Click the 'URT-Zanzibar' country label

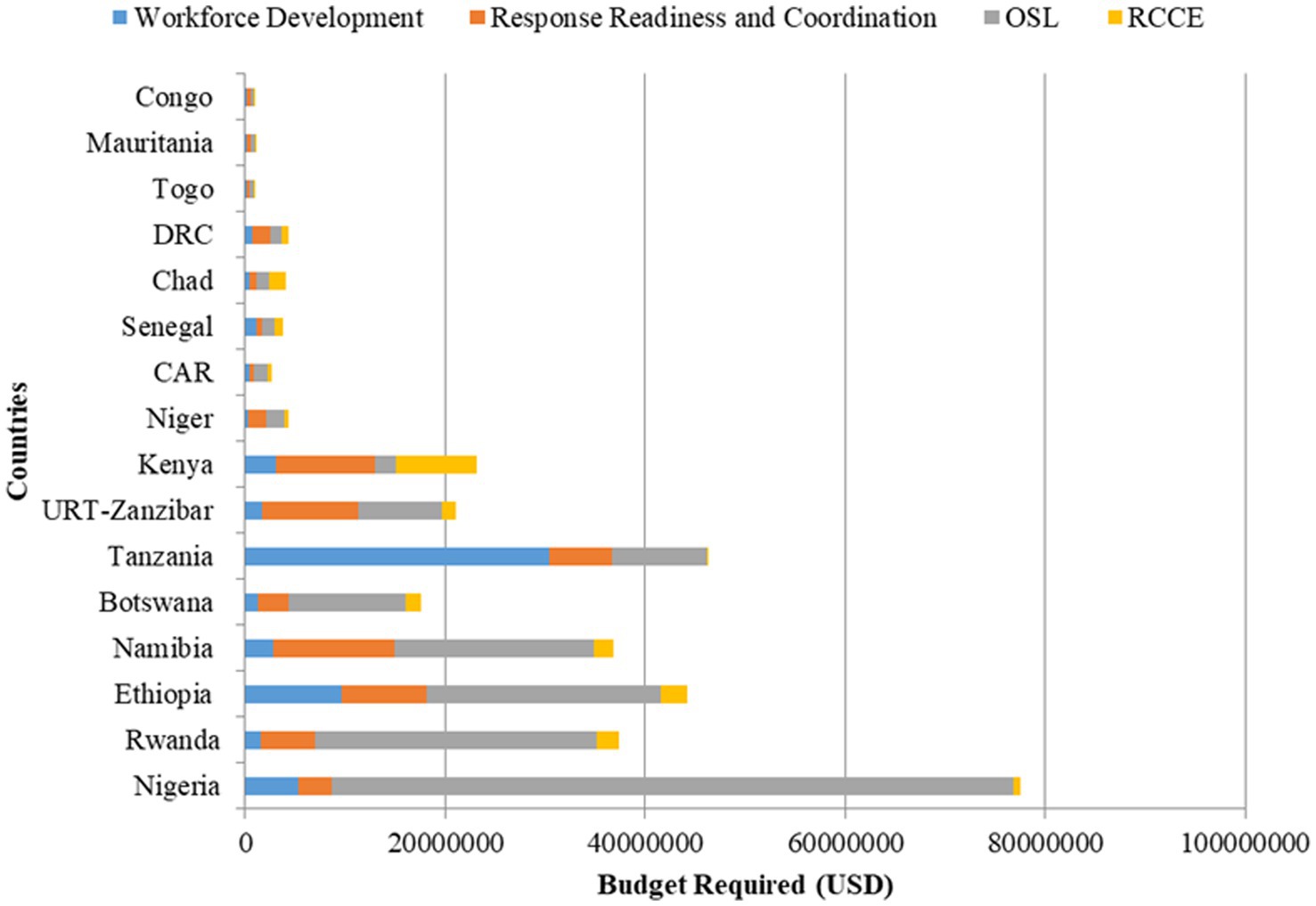coord(127,510)
